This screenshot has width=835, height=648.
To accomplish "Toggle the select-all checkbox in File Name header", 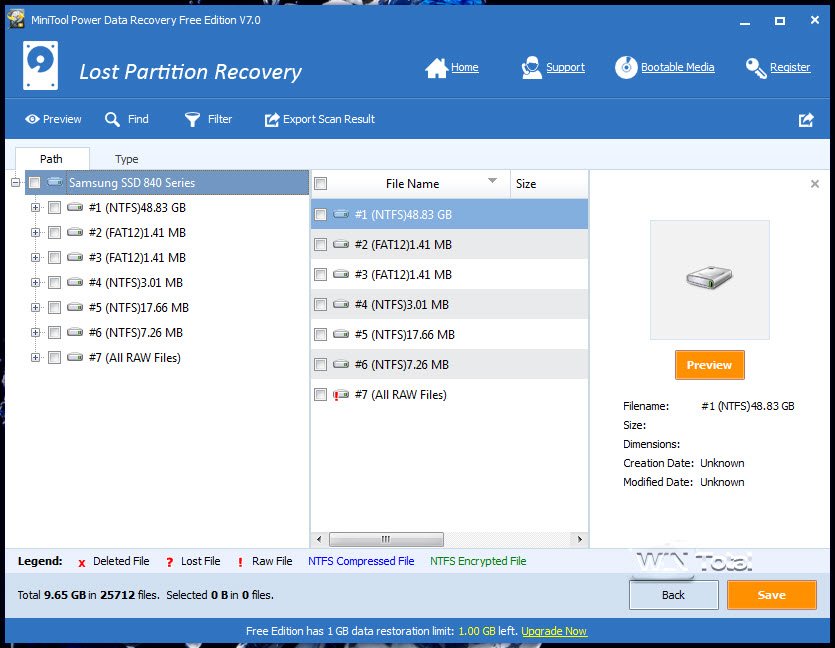I will click(x=321, y=184).
